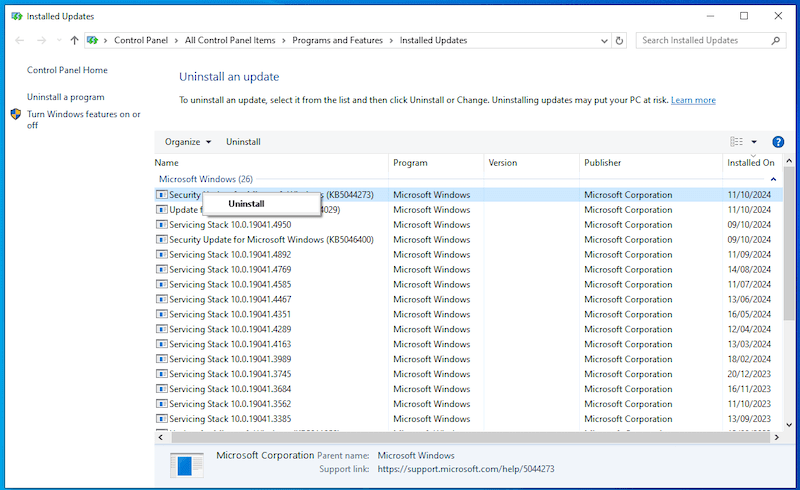Click the icon beside Servicing Stack 10.0.19041.4950
The height and width of the screenshot is (490, 800).
tap(161, 225)
